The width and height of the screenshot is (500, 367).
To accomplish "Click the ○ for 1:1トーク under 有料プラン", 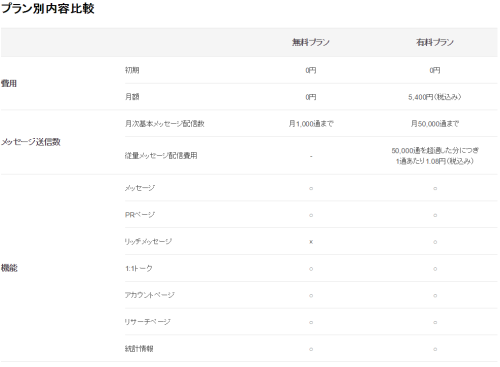I will 435,269.
